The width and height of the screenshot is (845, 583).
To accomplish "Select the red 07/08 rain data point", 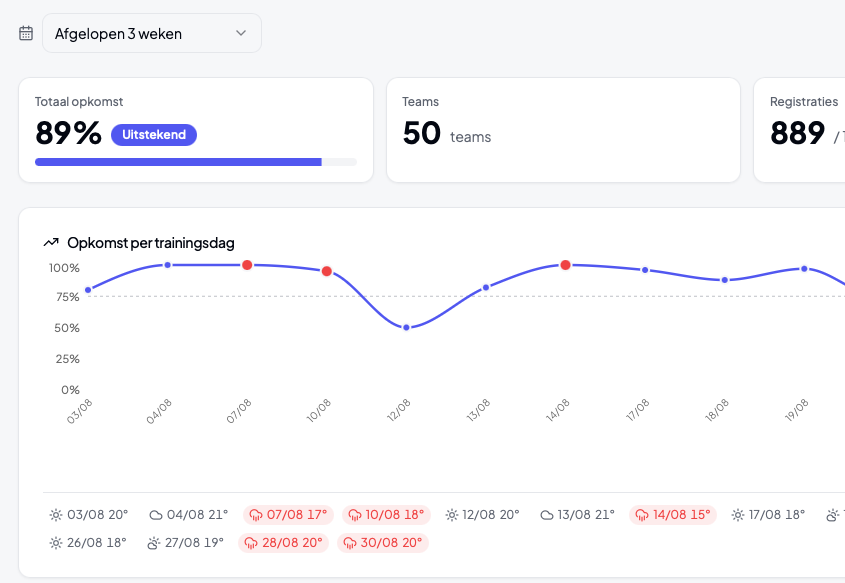I will (x=247, y=265).
